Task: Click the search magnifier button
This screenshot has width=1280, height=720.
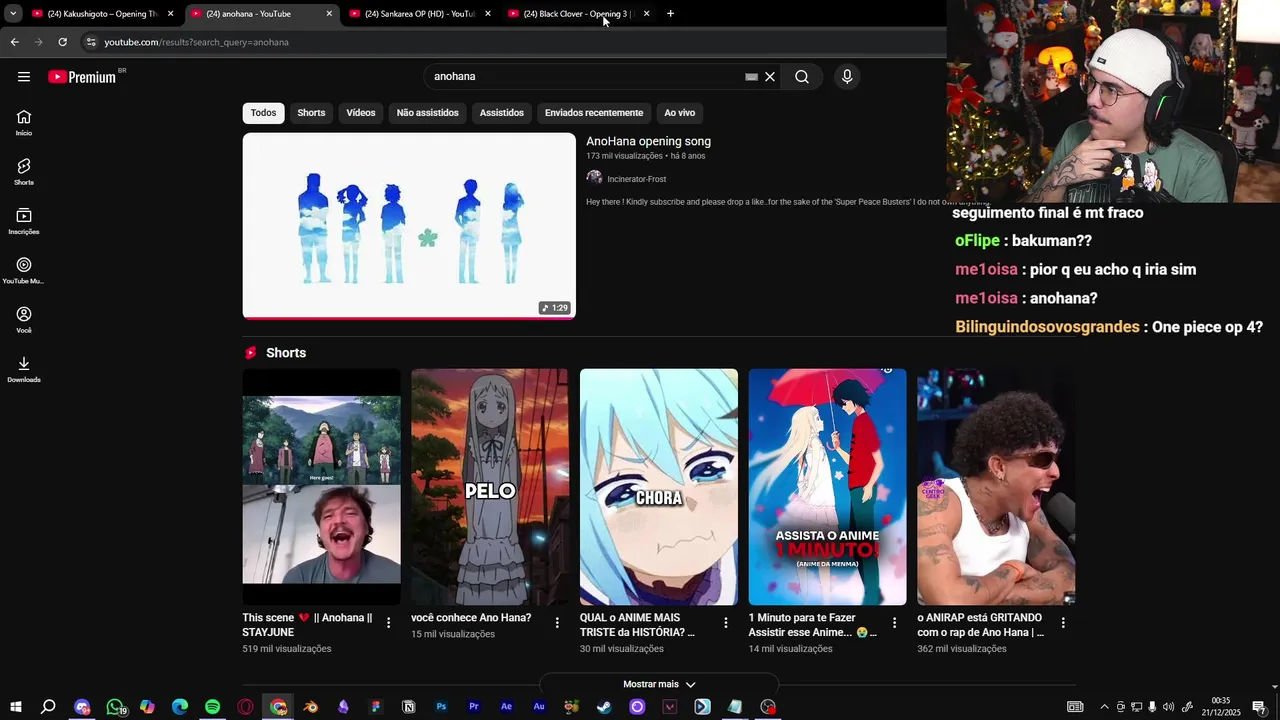Action: click(802, 77)
